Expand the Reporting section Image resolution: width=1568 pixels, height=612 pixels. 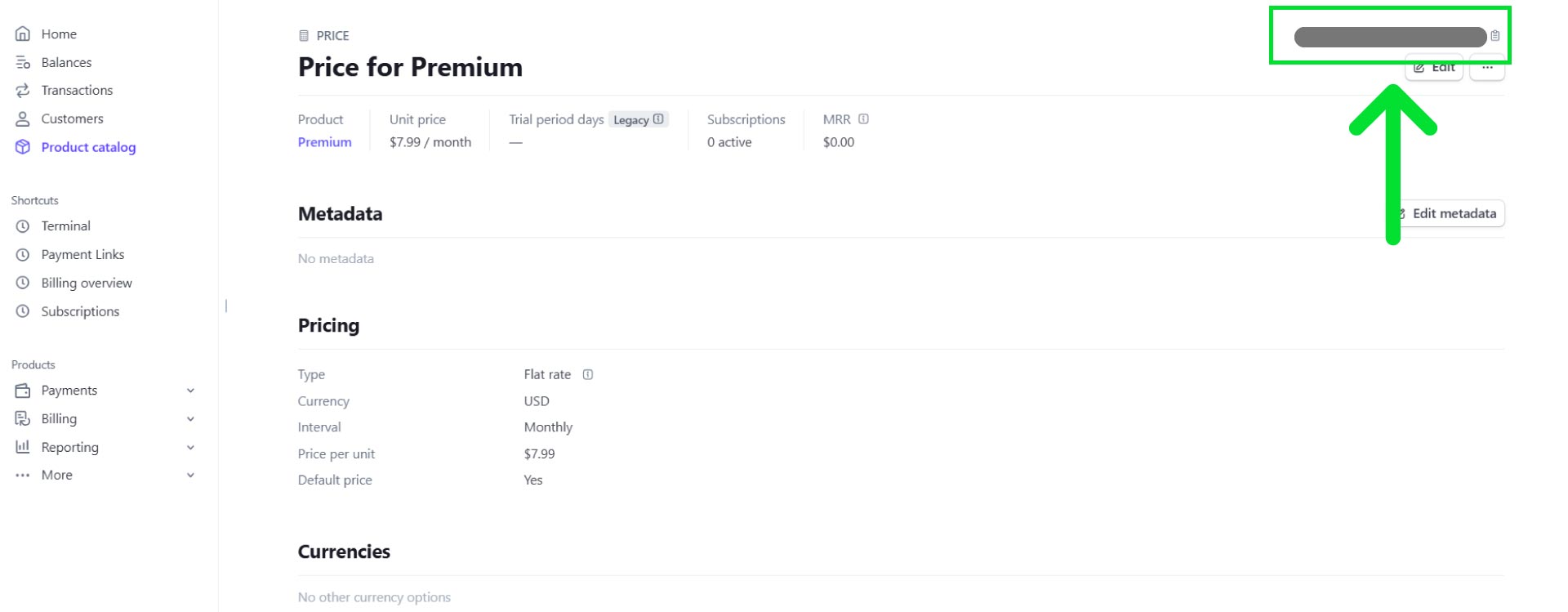coord(191,447)
